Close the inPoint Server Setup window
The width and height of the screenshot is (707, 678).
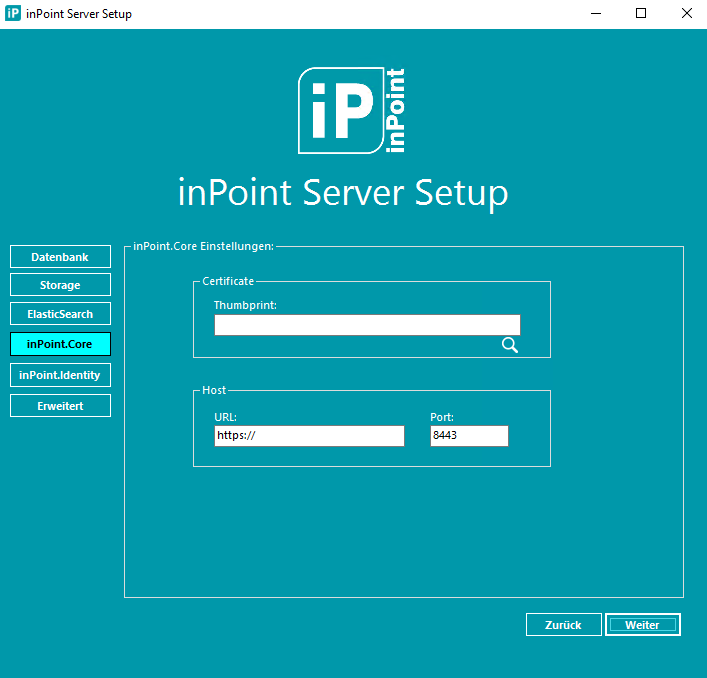(x=686, y=14)
